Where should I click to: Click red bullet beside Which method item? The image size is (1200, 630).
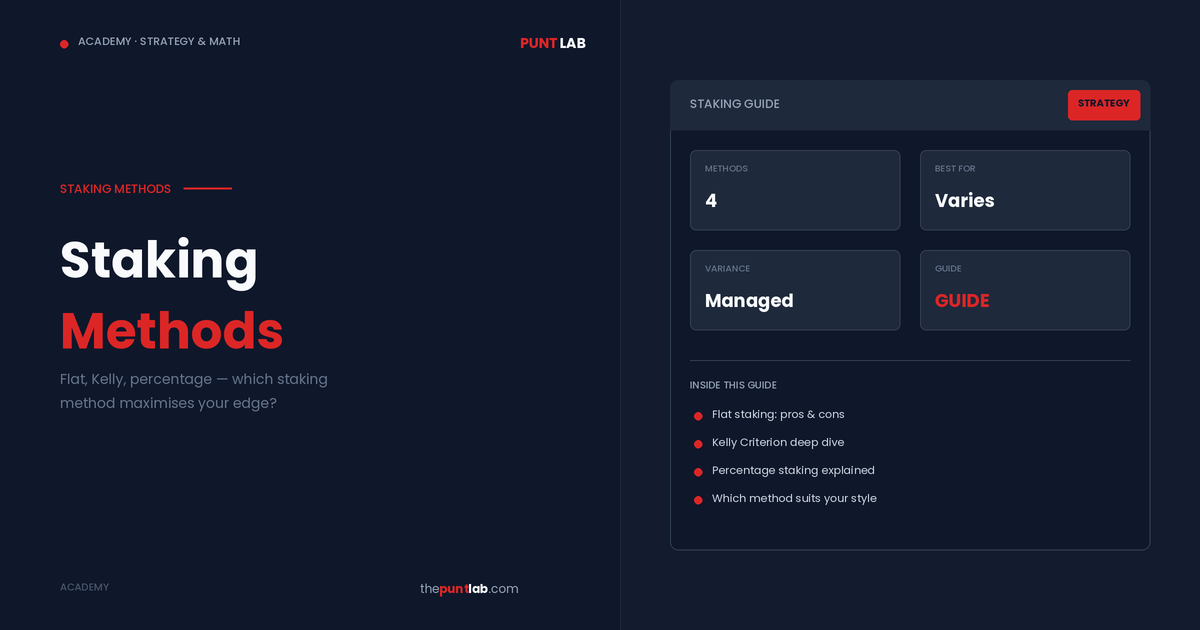tap(698, 500)
